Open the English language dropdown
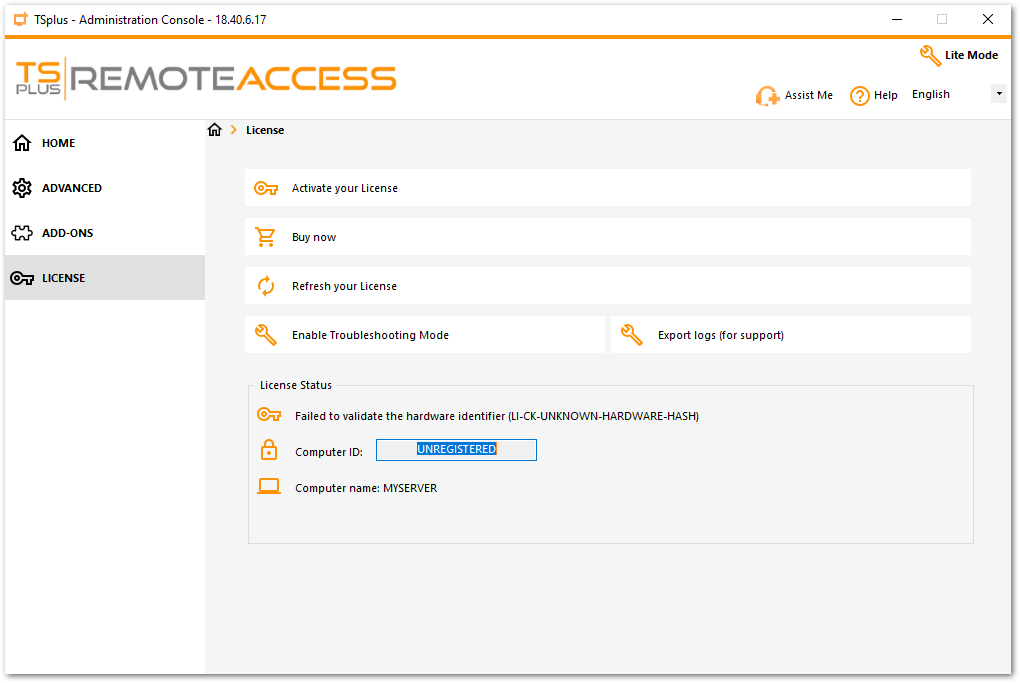This screenshot has width=1020, height=683. point(930,93)
